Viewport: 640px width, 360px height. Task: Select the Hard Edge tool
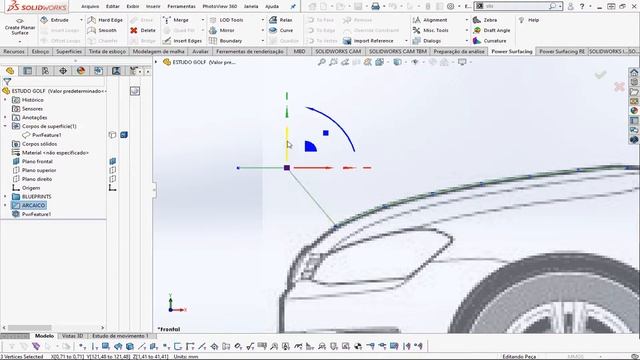(105, 20)
